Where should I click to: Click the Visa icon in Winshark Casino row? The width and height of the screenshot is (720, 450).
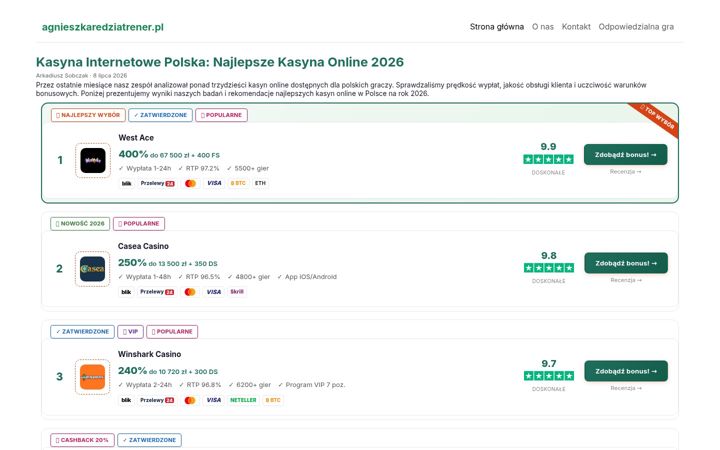tap(214, 400)
